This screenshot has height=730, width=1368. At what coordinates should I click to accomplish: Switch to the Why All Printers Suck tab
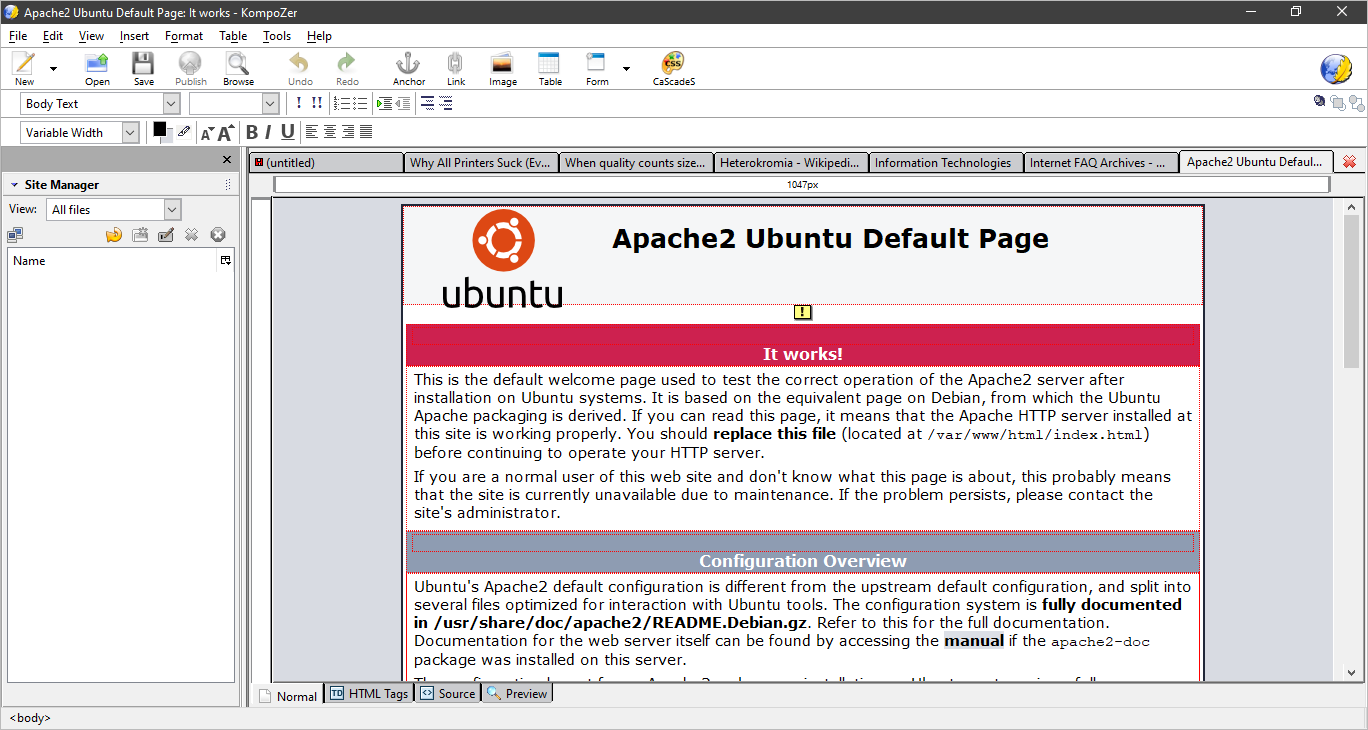coord(480,162)
